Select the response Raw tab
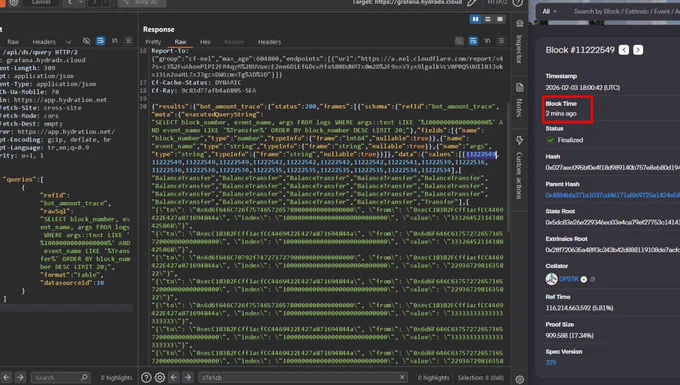The image size is (680, 385). [x=180, y=42]
